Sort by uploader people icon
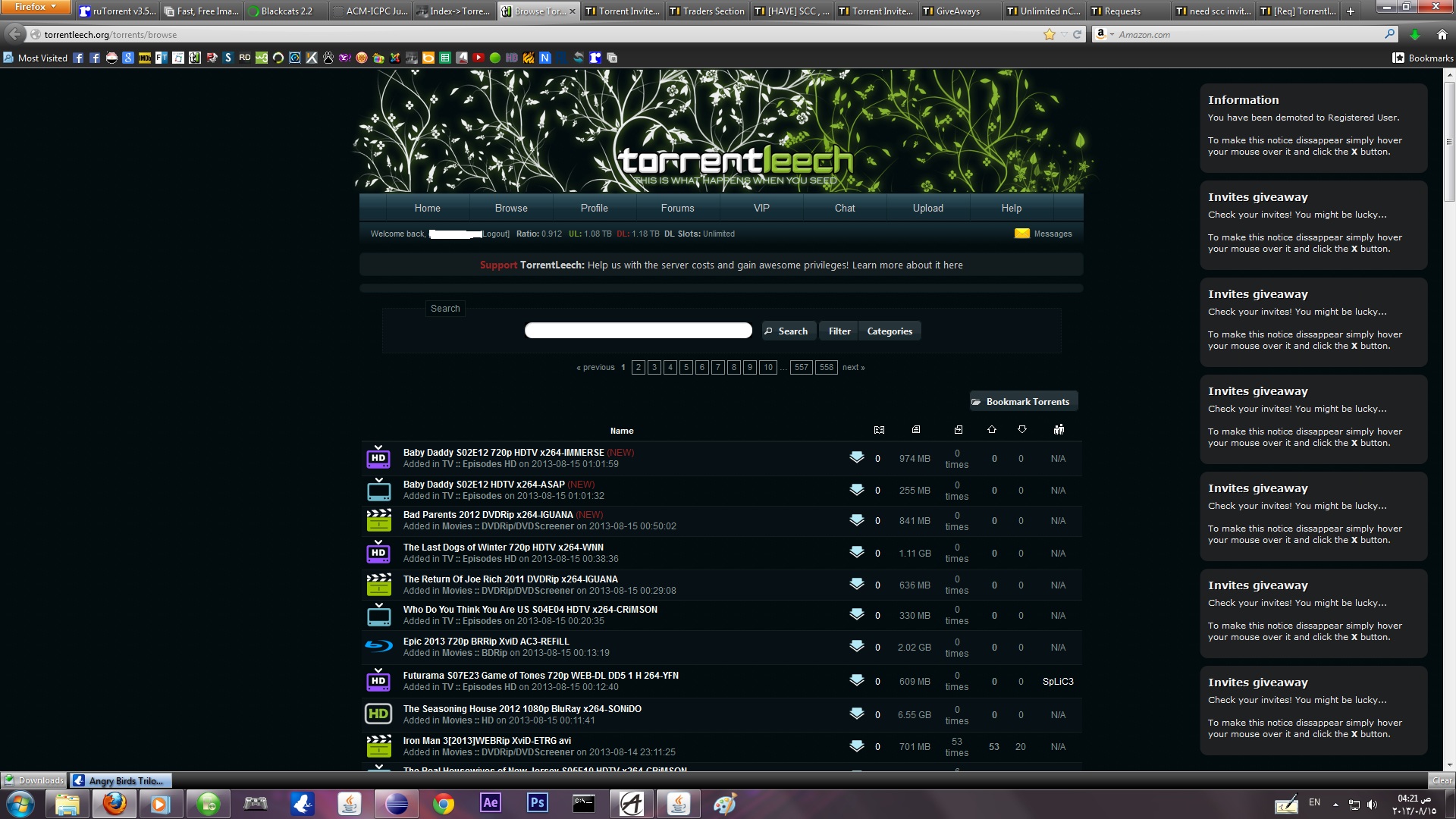 (1059, 430)
